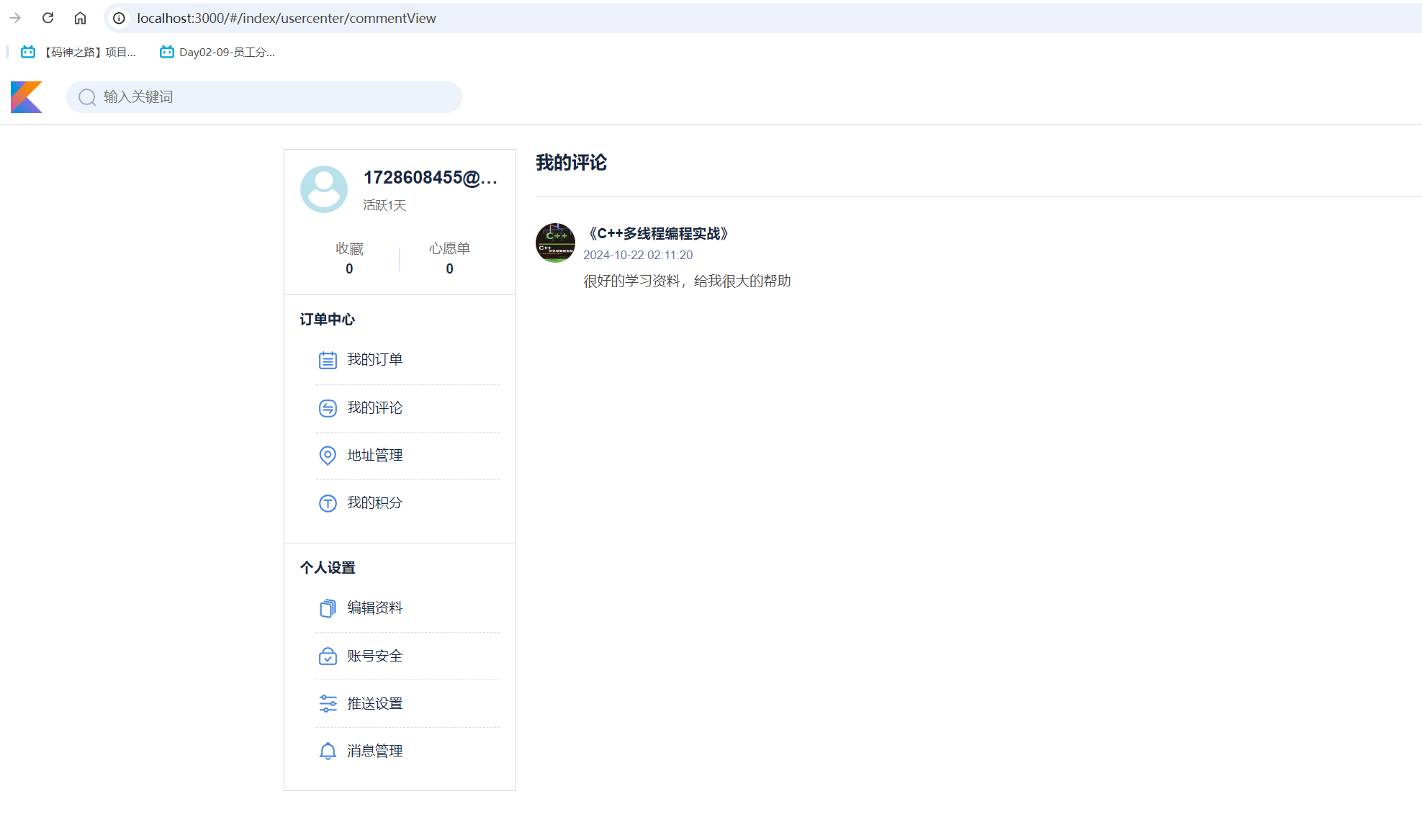The image size is (1422, 840).
Task: Click the 我的评论 comment icon
Action: [328, 407]
